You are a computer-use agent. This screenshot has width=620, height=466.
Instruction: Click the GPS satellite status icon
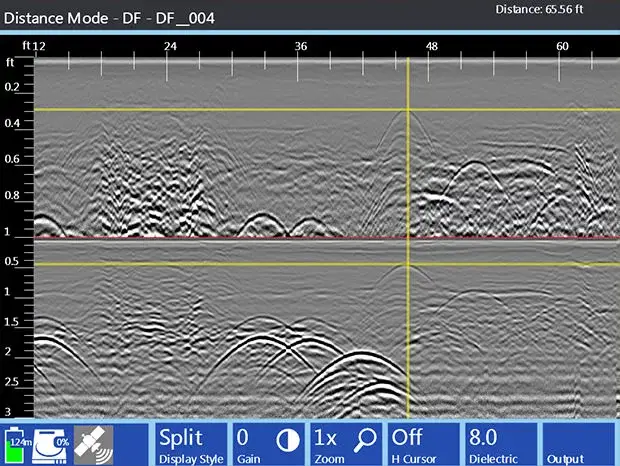tap(93, 444)
